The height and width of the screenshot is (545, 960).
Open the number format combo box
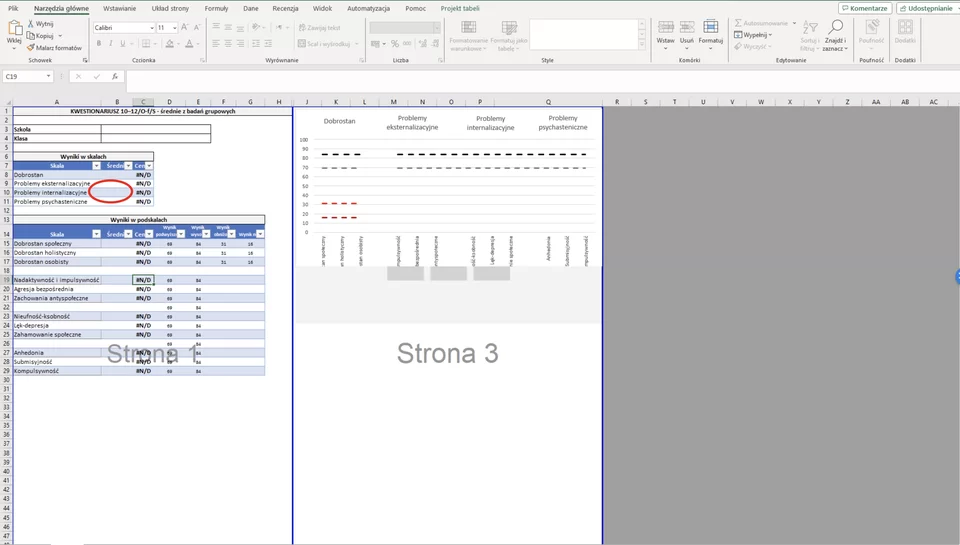point(404,28)
